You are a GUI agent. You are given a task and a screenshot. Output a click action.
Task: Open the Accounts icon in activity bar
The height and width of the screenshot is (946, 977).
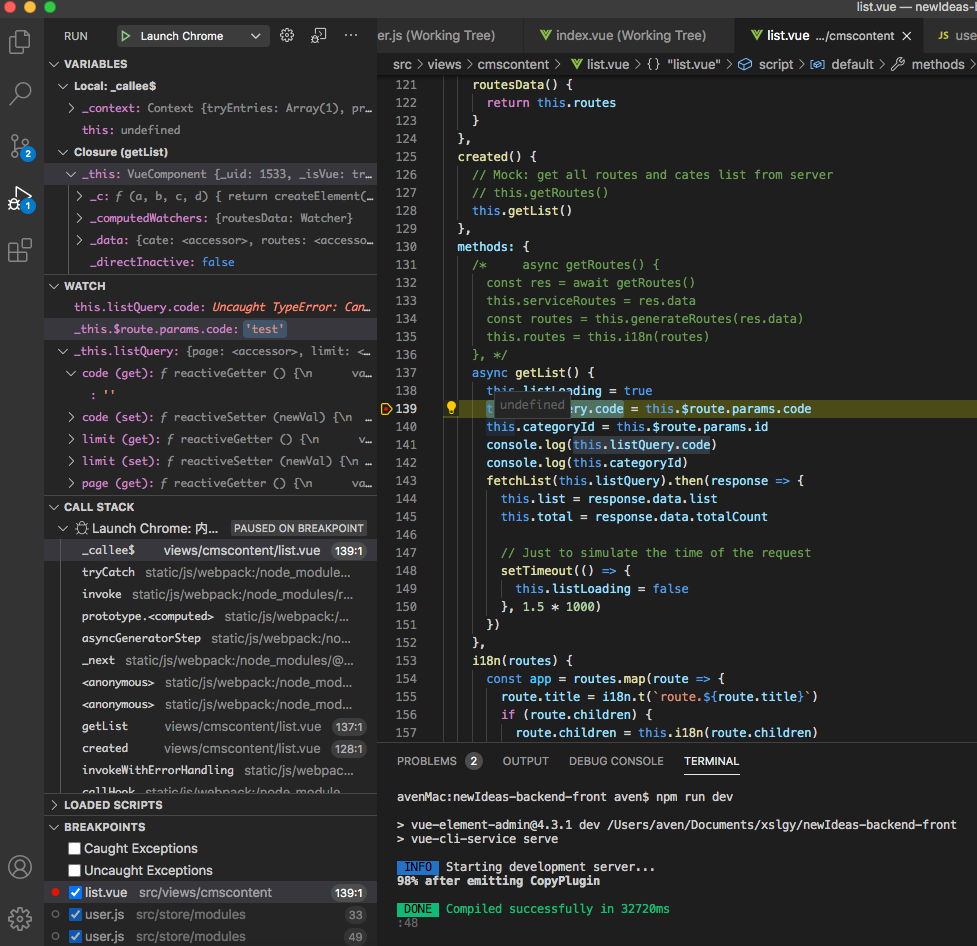tap(20, 866)
